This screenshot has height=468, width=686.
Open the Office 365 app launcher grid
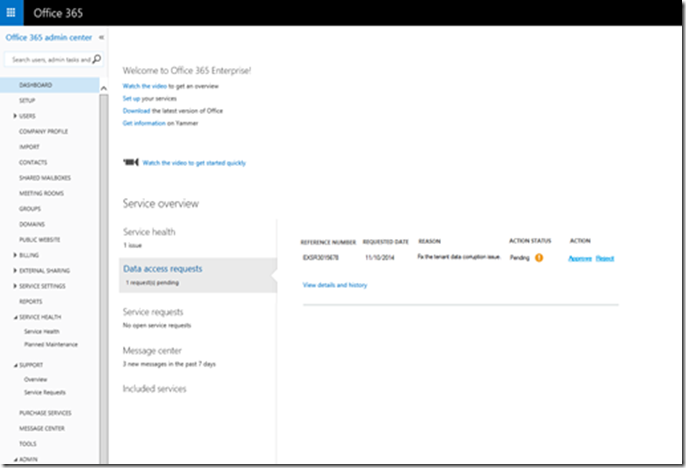click(x=11, y=13)
